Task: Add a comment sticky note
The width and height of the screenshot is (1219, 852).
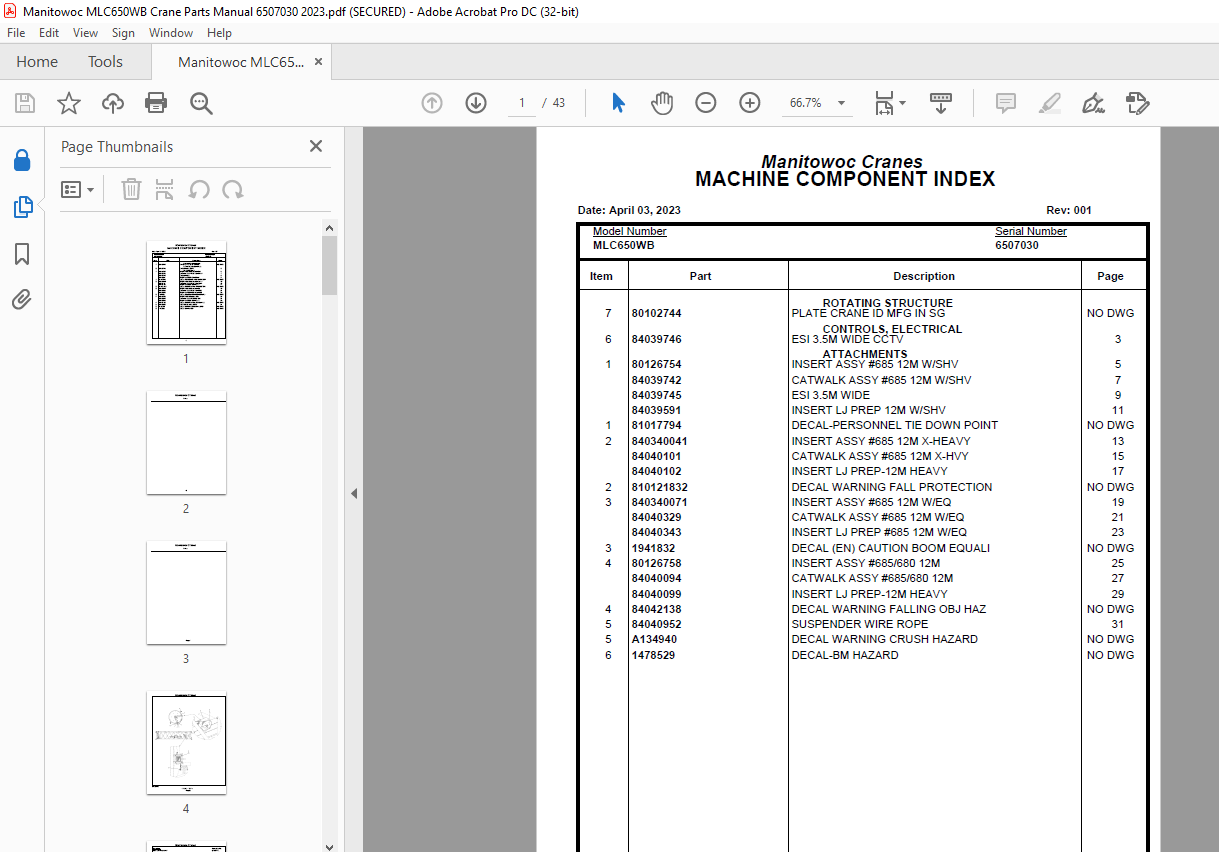Action: tap(1005, 103)
